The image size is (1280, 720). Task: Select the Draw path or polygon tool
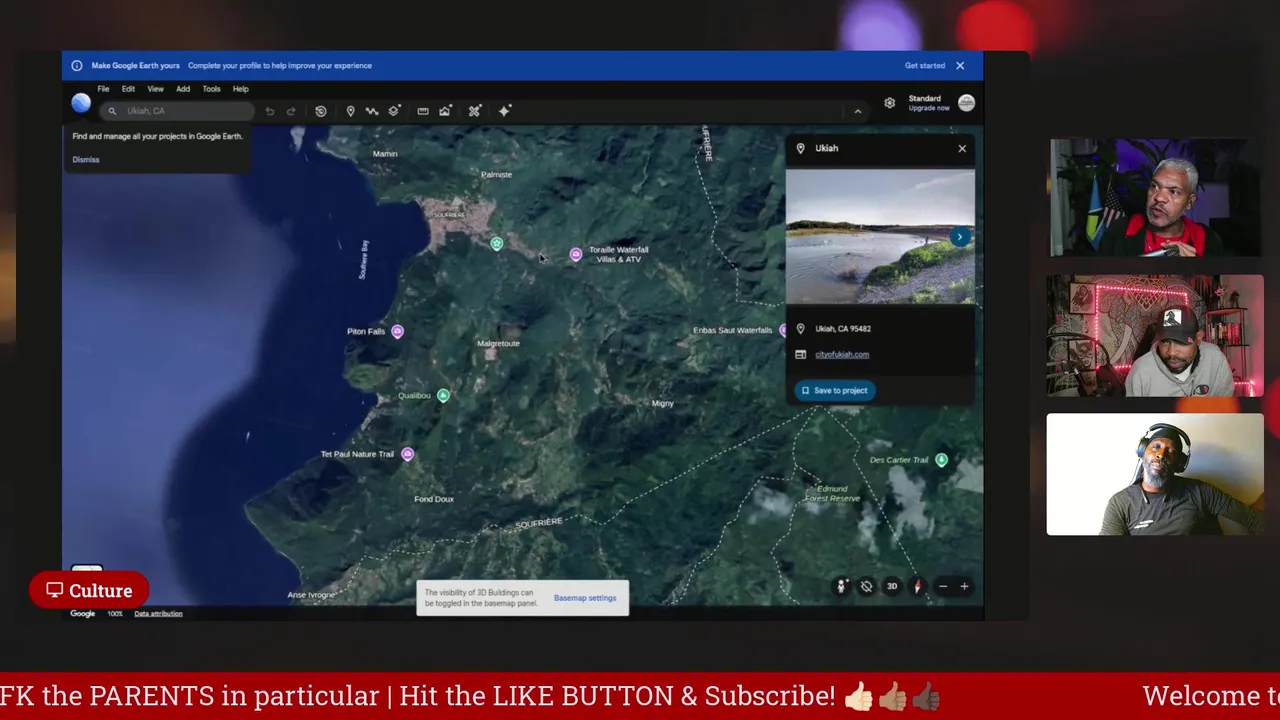click(x=372, y=111)
